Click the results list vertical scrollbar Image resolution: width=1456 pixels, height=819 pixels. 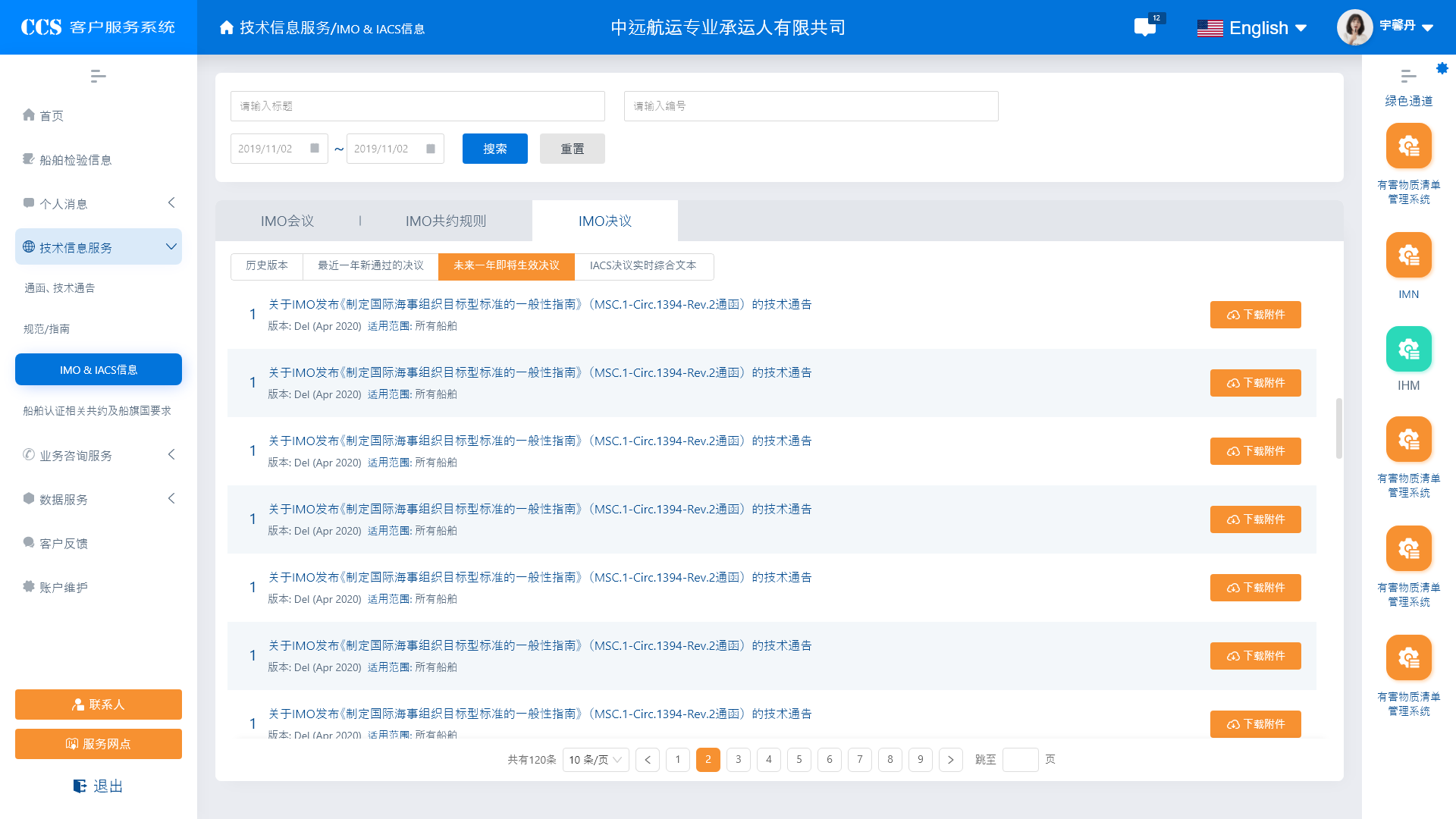coord(1338,428)
